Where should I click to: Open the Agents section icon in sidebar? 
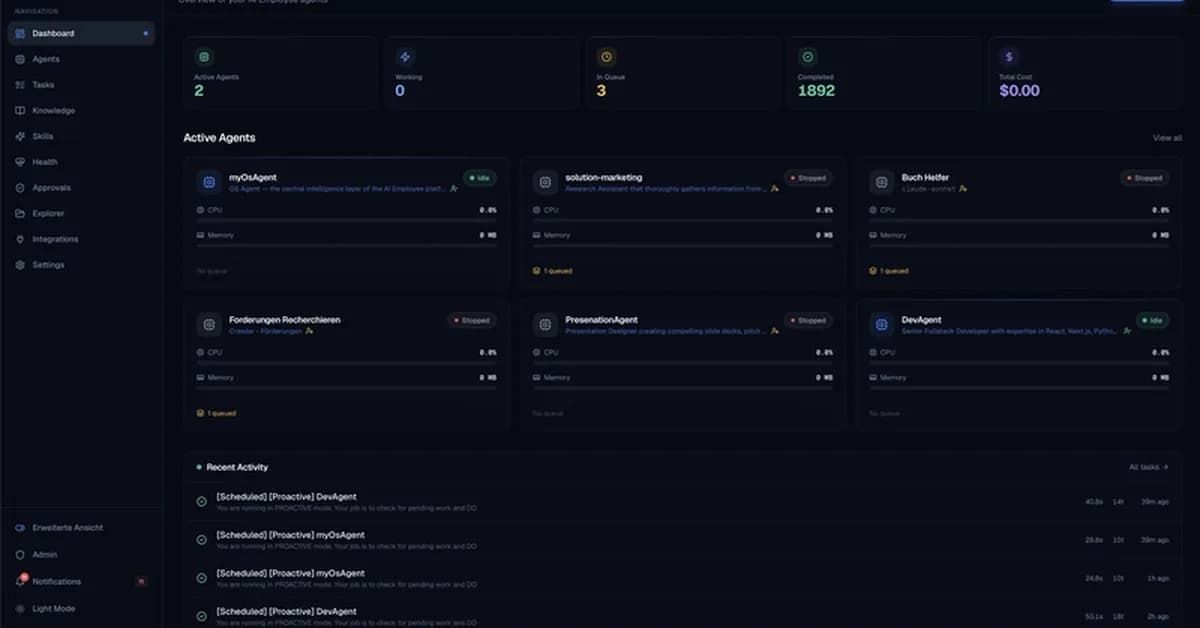click(x=21, y=58)
